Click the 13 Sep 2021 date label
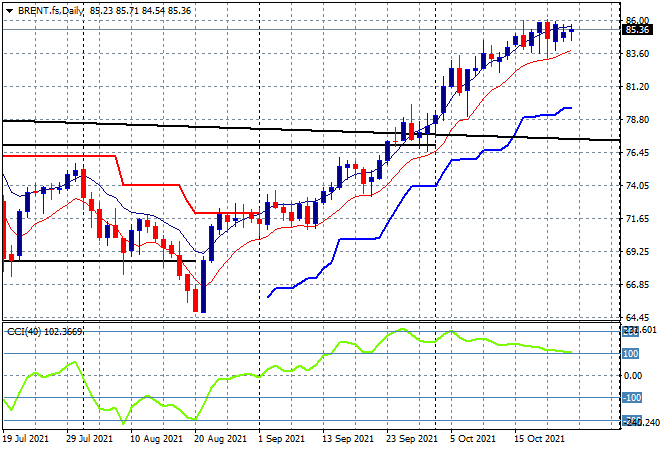This screenshot has height=450, width=660. [x=348, y=439]
